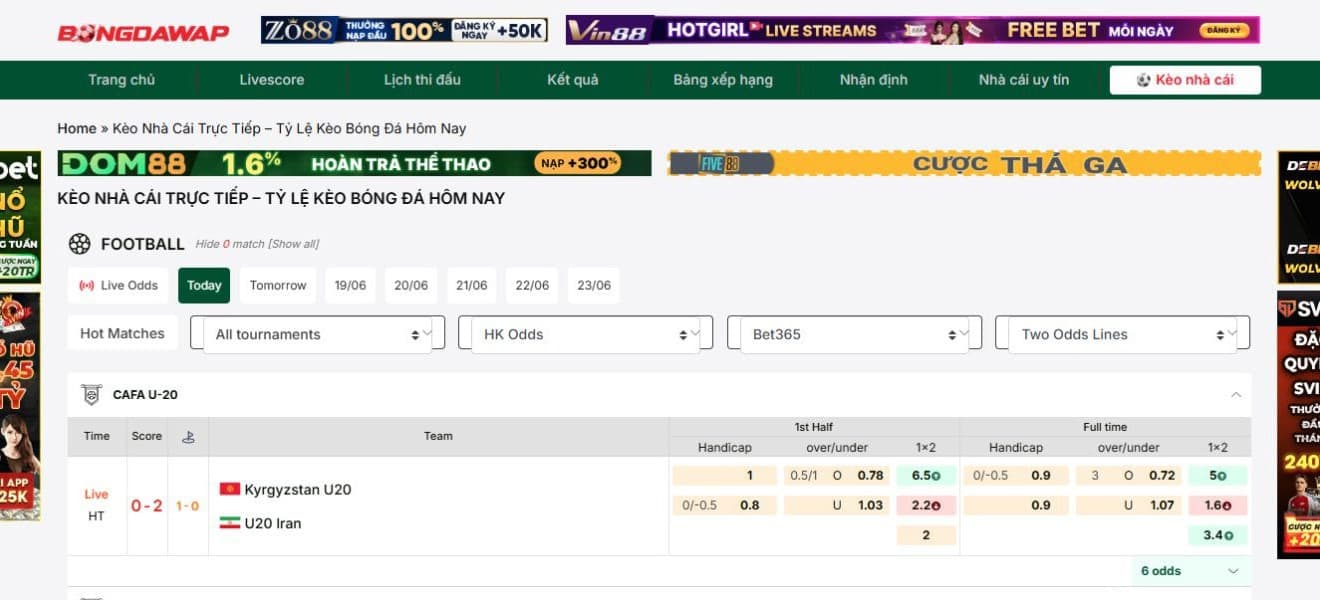Click the BONGDAWAP site logo

(x=143, y=33)
